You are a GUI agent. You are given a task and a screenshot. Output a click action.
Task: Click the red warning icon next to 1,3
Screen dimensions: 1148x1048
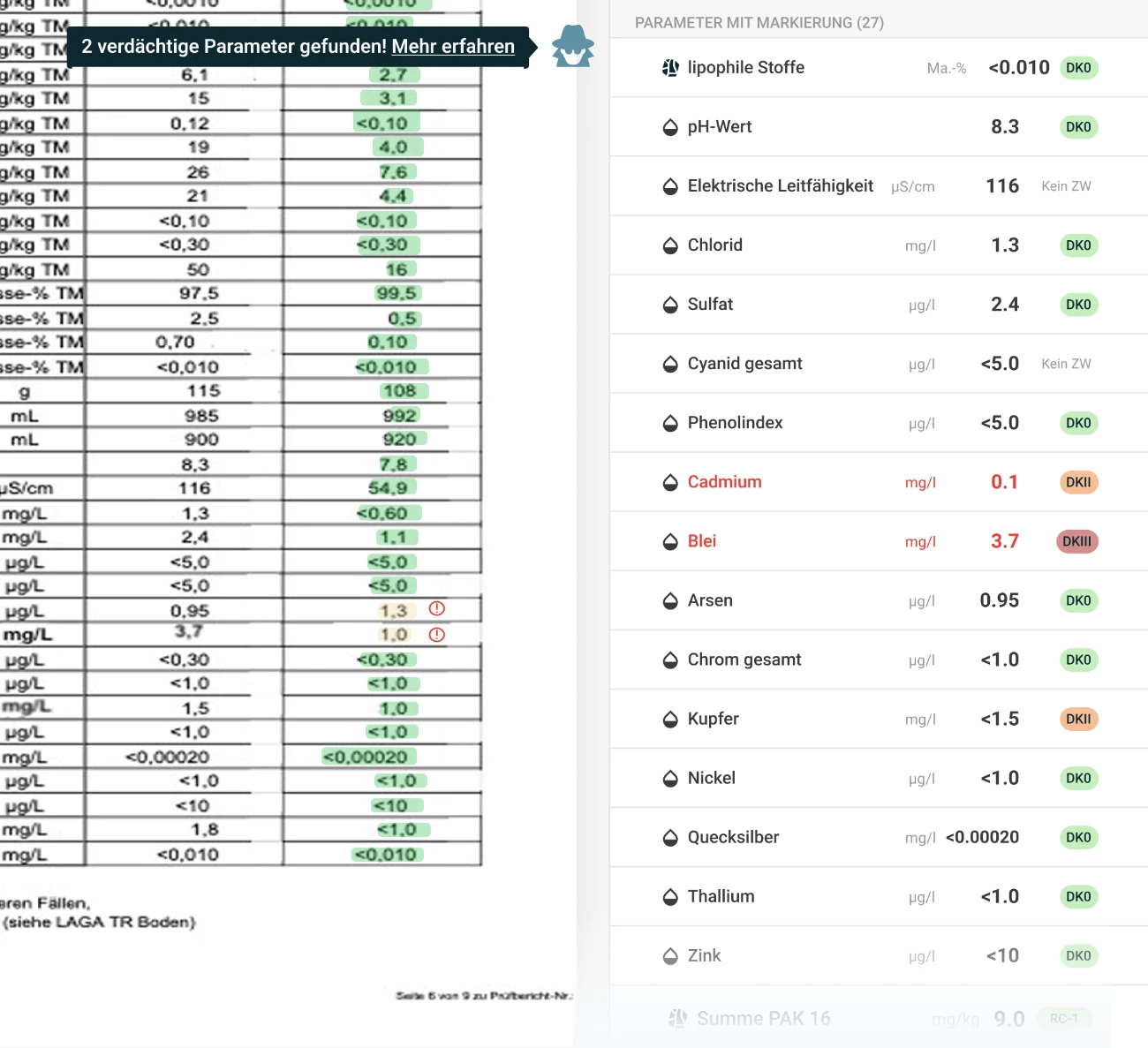(437, 608)
